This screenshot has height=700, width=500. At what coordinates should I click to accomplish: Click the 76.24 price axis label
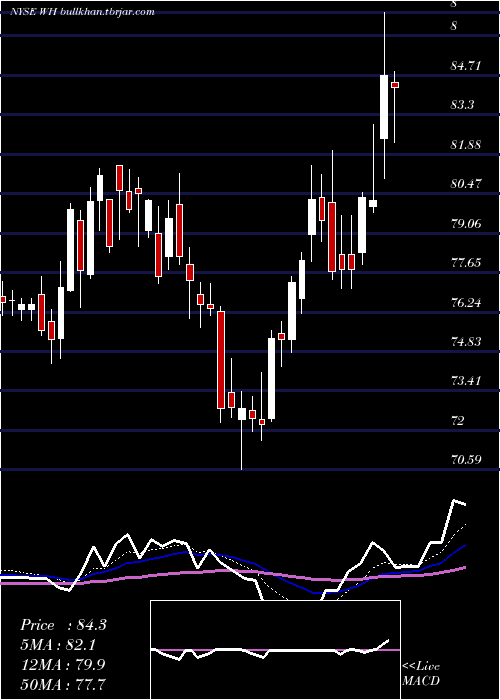coord(466,302)
